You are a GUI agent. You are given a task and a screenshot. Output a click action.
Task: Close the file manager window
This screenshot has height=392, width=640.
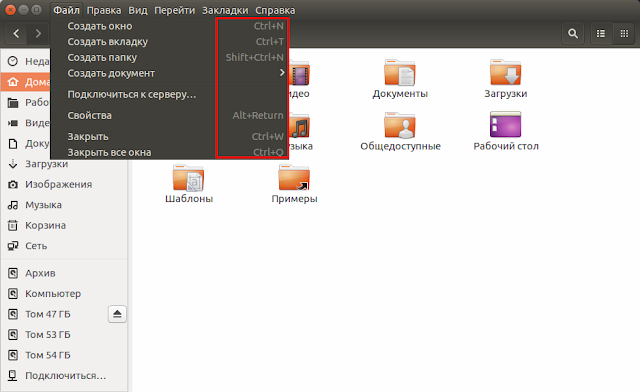(x=11, y=10)
